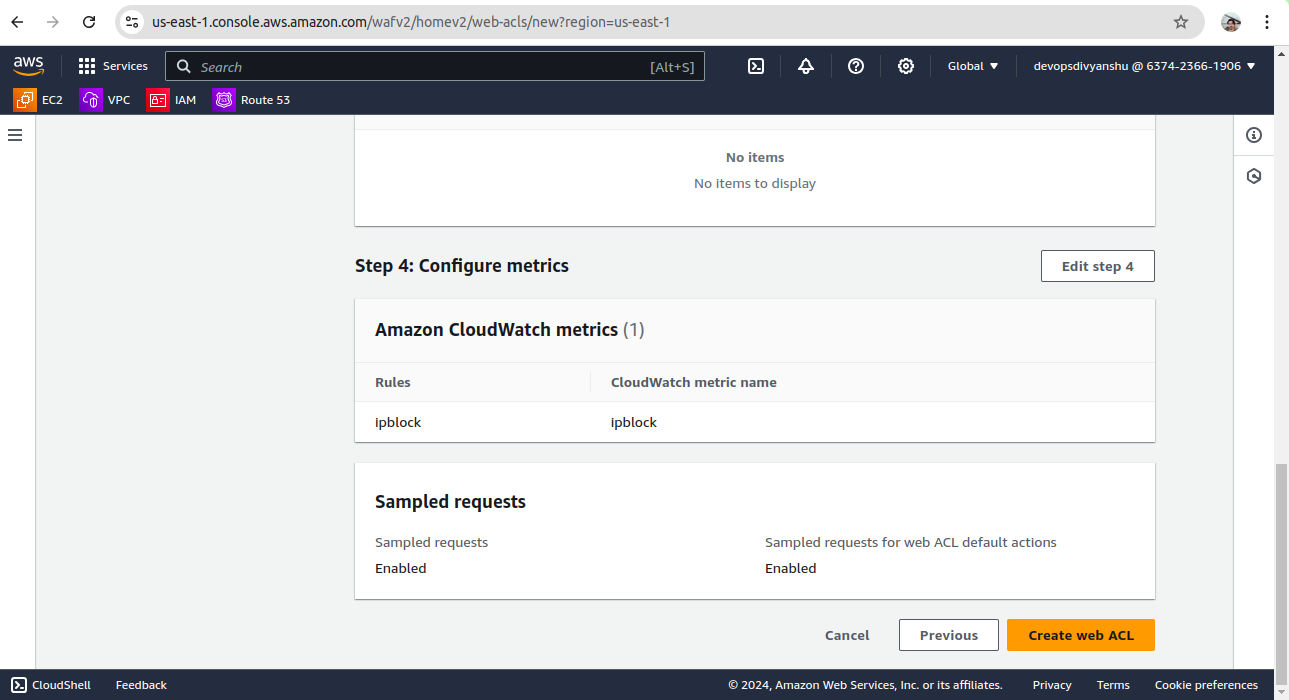Open the notifications bell
The image size is (1289, 700).
(x=806, y=66)
